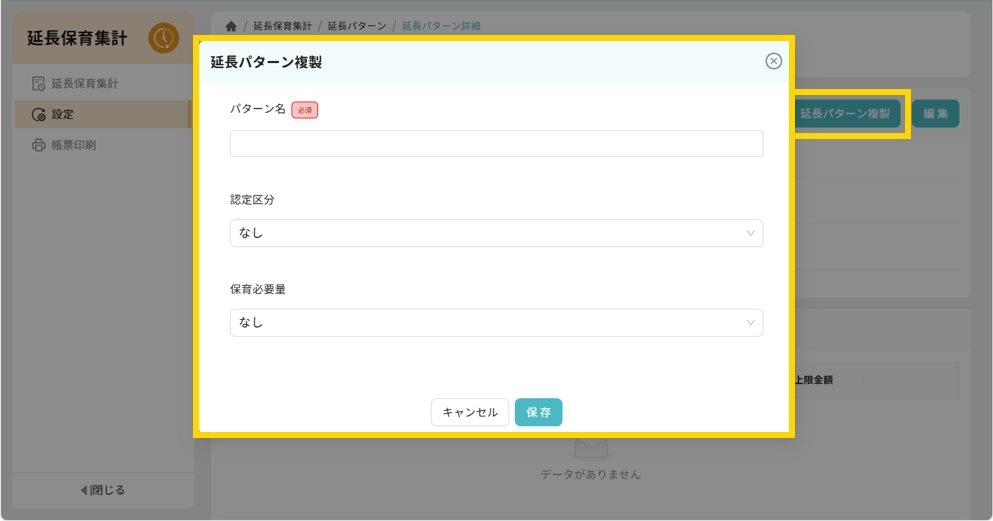The height and width of the screenshot is (521, 993).
Task: Click the 帳票印刷 printer icon
Action: click(x=39, y=145)
